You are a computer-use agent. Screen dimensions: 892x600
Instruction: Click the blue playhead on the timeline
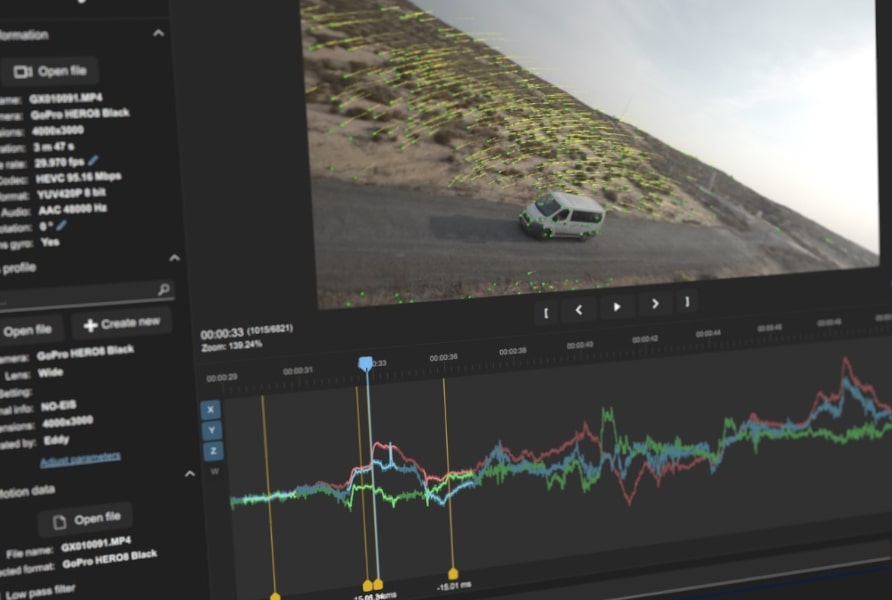[x=365, y=363]
